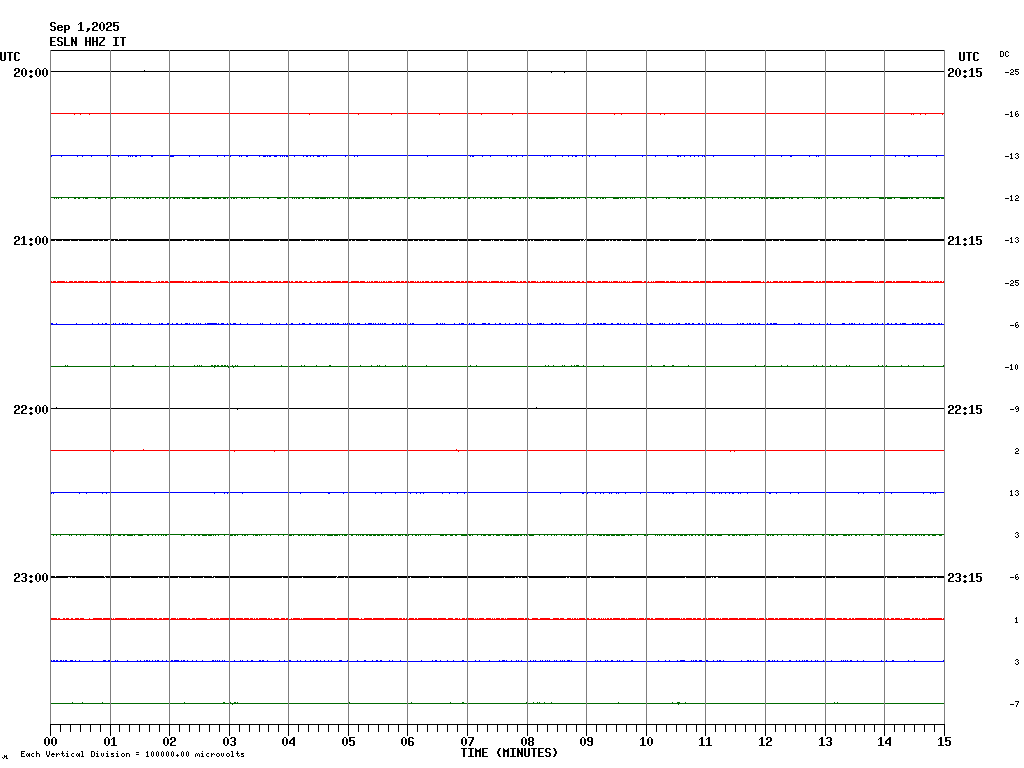The height and width of the screenshot is (768, 1024).
Task: Select the "13" DC offset value
Action: (1014, 493)
